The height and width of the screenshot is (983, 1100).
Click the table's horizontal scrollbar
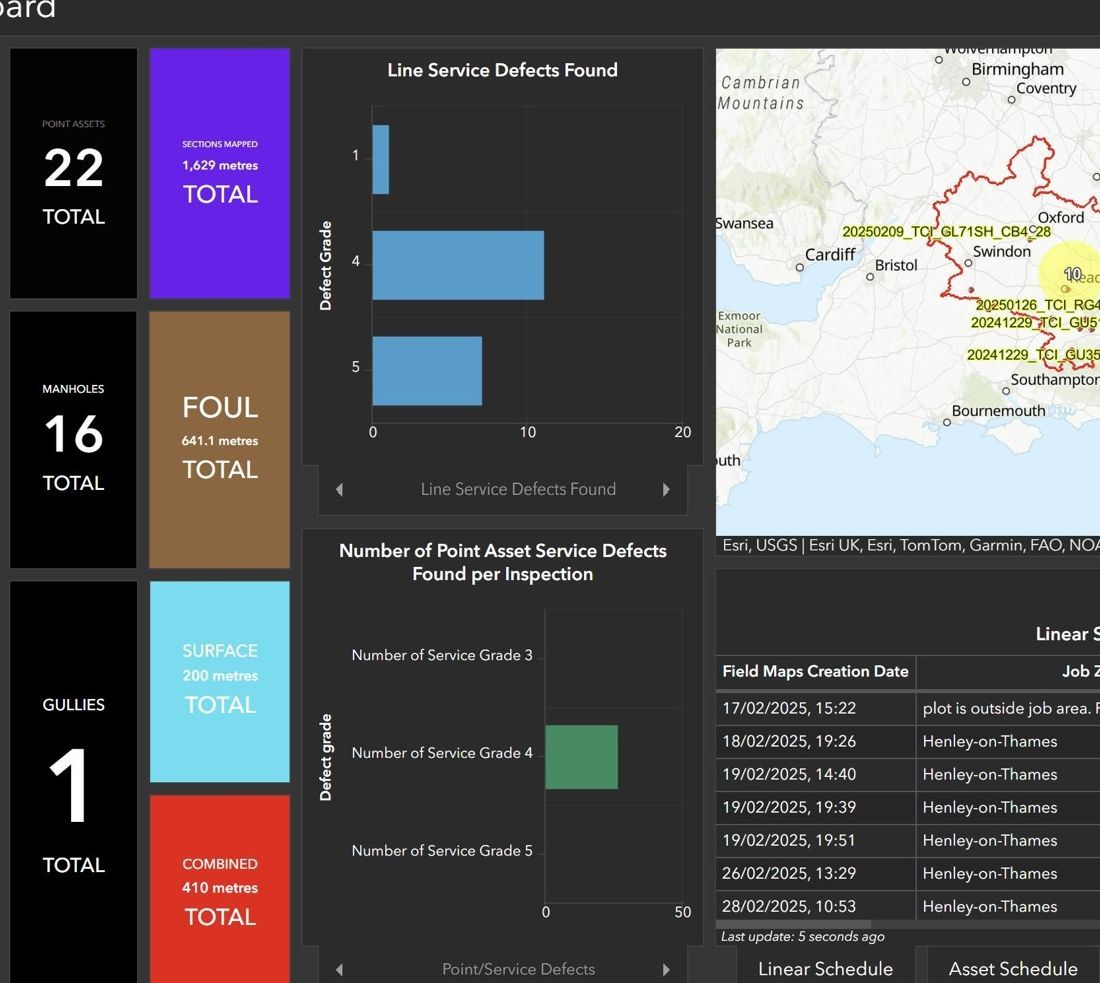click(793, 924)
